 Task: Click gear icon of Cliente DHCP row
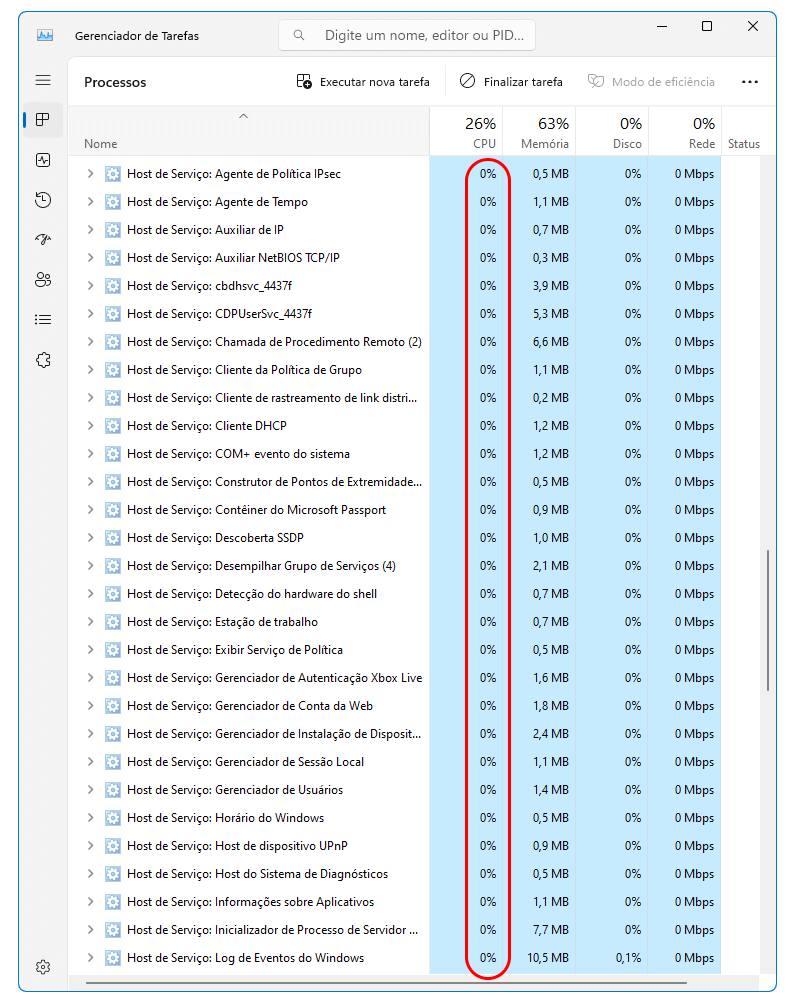pyautogui.click(x=112, y=426)
